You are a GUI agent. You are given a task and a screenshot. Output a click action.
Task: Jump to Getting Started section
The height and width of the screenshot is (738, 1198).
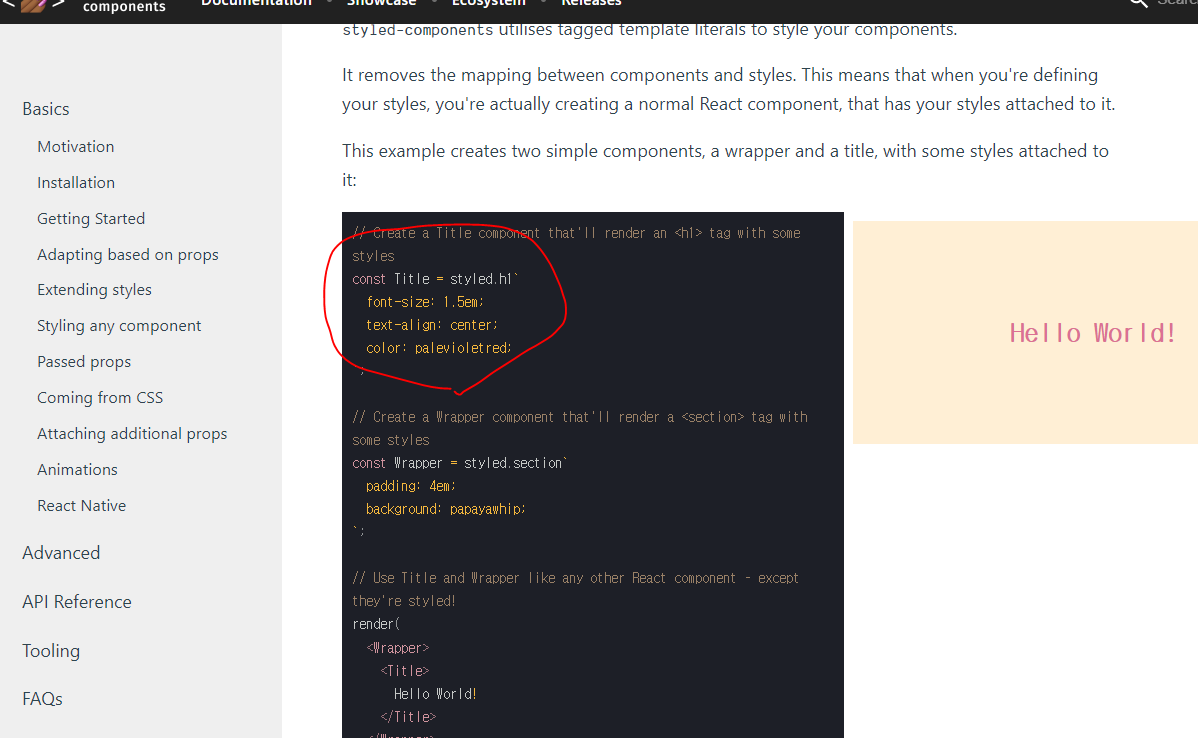[91, 218]
